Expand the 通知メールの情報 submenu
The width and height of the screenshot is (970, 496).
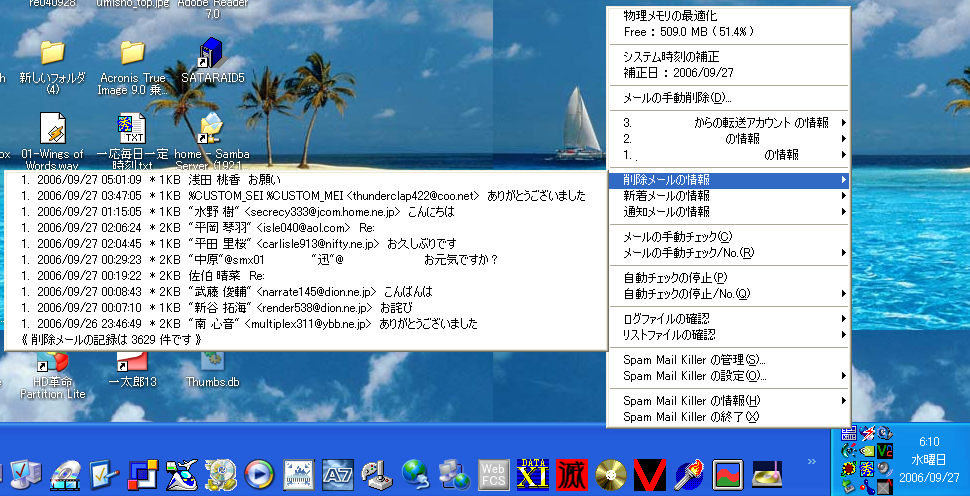(x=667, y=212)
